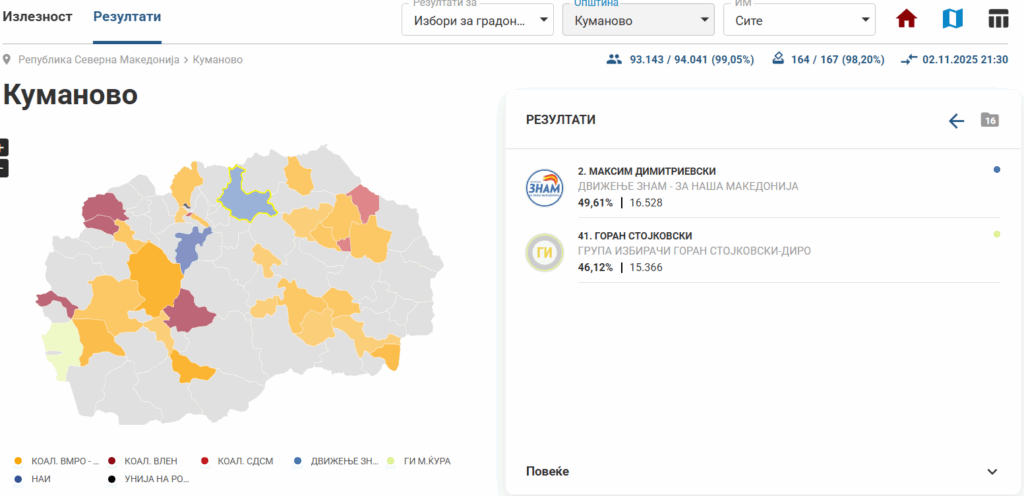The image size is (1024, 496).
Task: Switch to the blue map view icon
Action: (x=952, y=19)
